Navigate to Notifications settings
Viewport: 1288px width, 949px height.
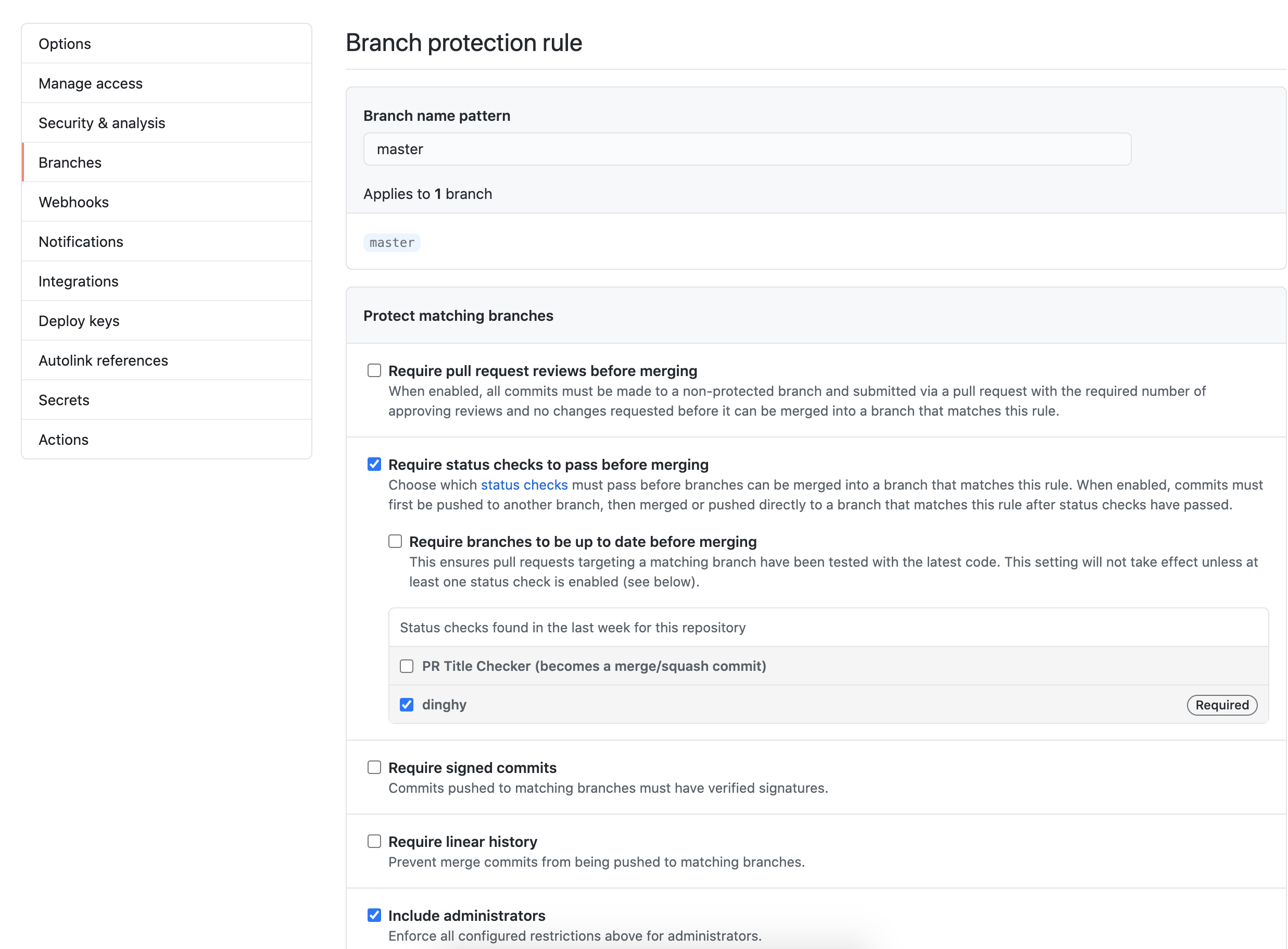[x=81, y=241]
